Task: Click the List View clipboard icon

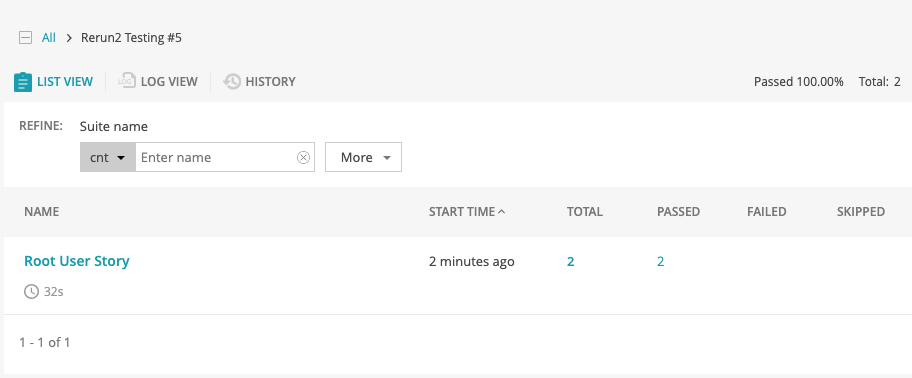Action: pos(23,82)
